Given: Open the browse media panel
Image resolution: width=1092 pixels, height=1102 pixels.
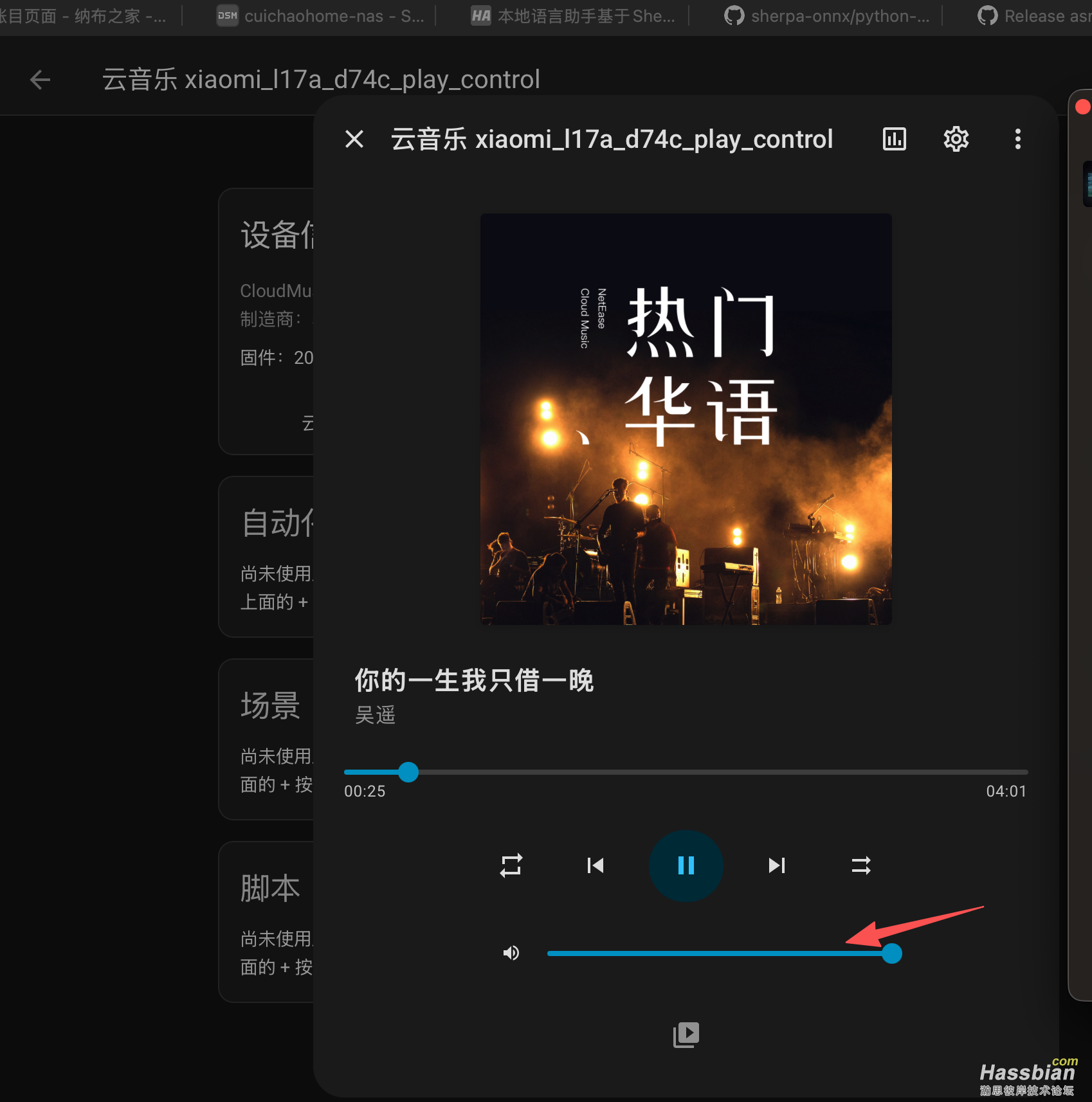Looking at the screenshot, I should pos(686,1033).
